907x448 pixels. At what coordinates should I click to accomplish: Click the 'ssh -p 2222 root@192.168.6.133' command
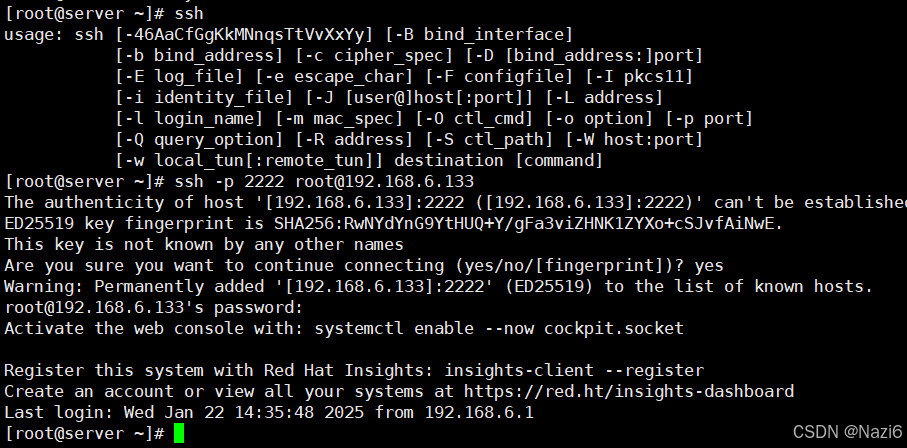pos(324,182)
